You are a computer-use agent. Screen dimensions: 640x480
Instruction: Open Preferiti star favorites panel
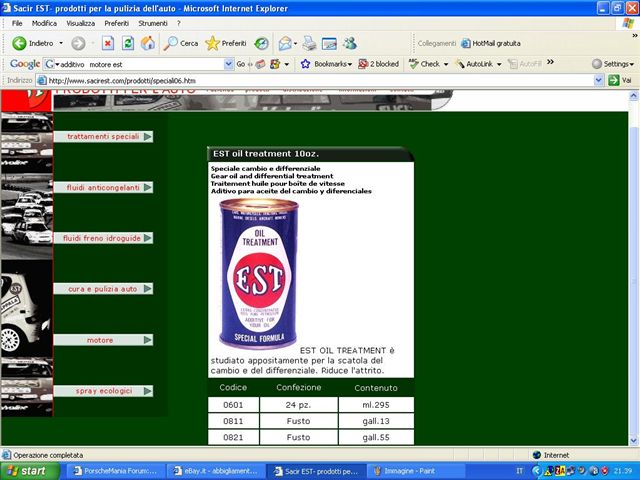click(x=226, y=43)
